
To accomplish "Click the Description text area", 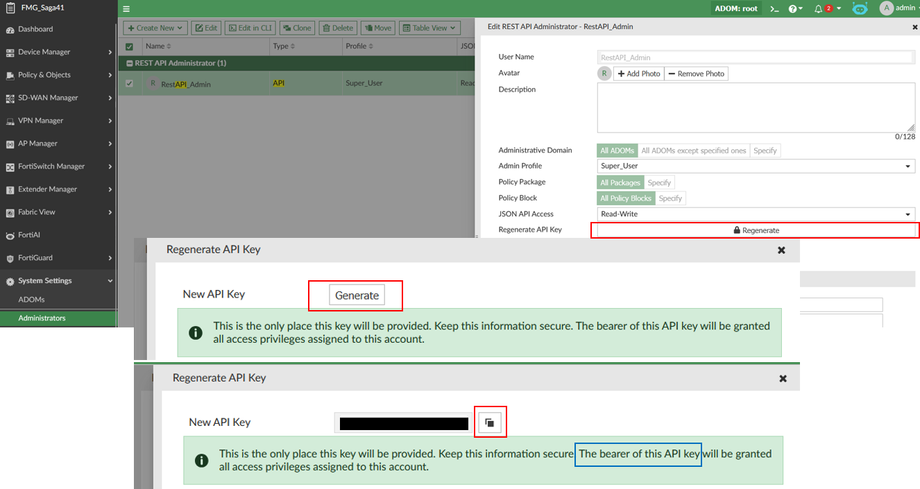I will (x=756, y=107).
